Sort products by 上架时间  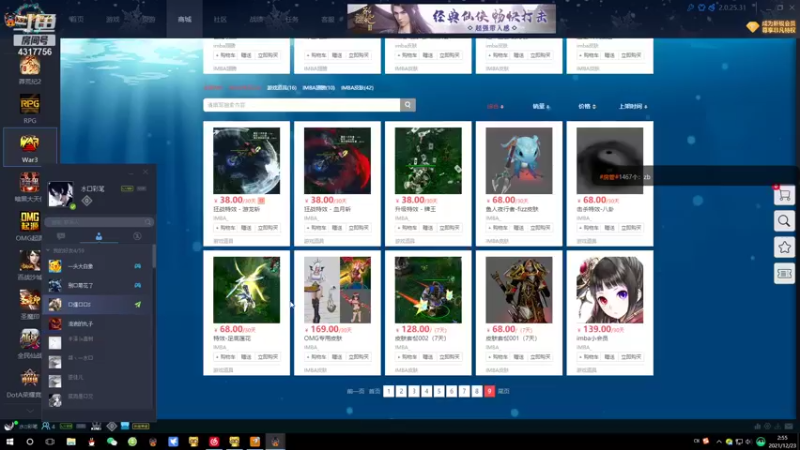[633, 106]
